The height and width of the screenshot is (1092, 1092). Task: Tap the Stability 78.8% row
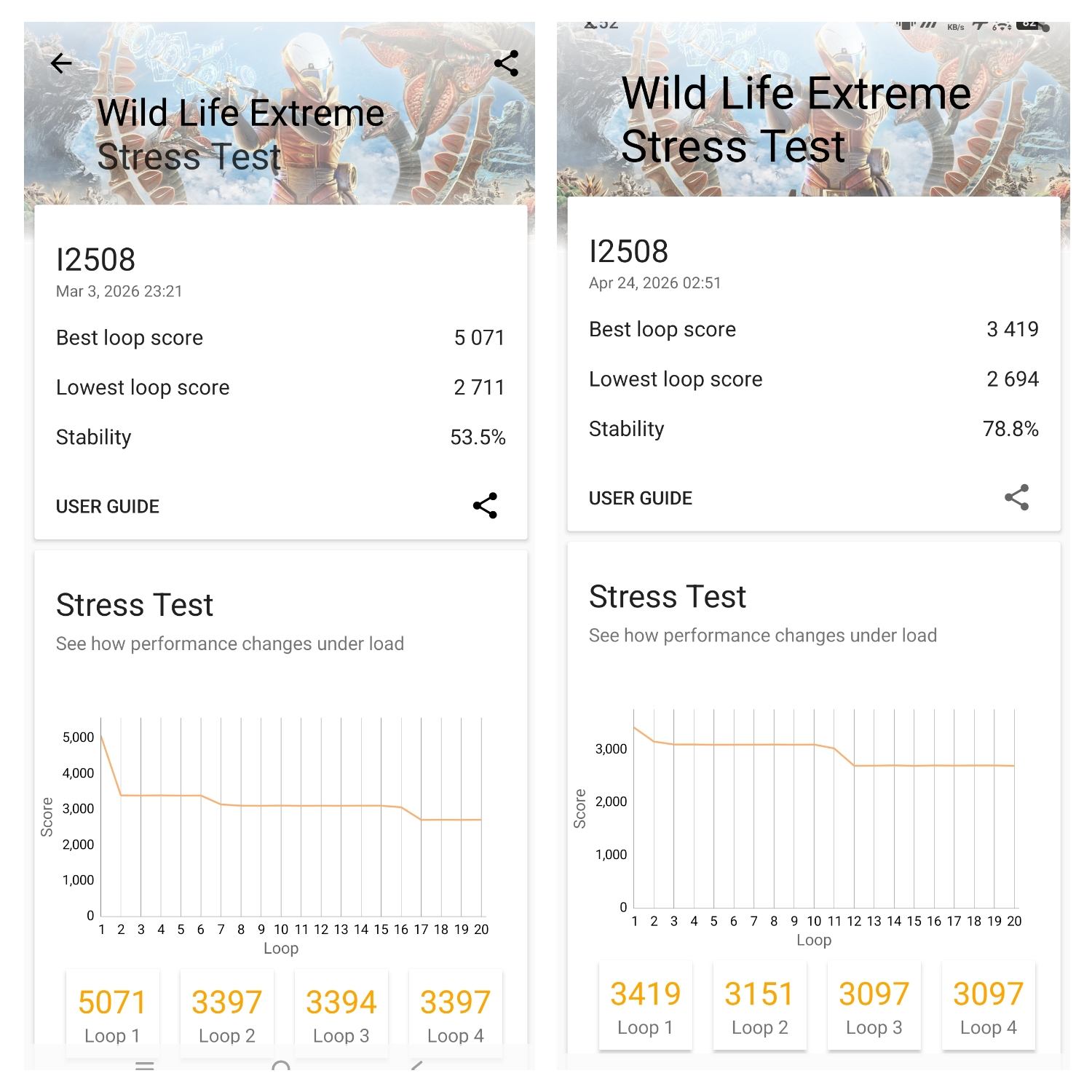click(813, 430)
